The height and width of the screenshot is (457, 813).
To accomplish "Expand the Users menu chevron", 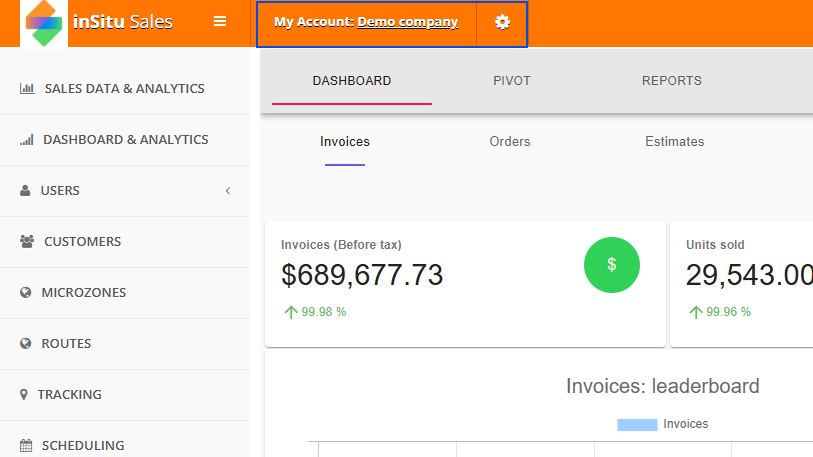I will click(x=228, y=191).
